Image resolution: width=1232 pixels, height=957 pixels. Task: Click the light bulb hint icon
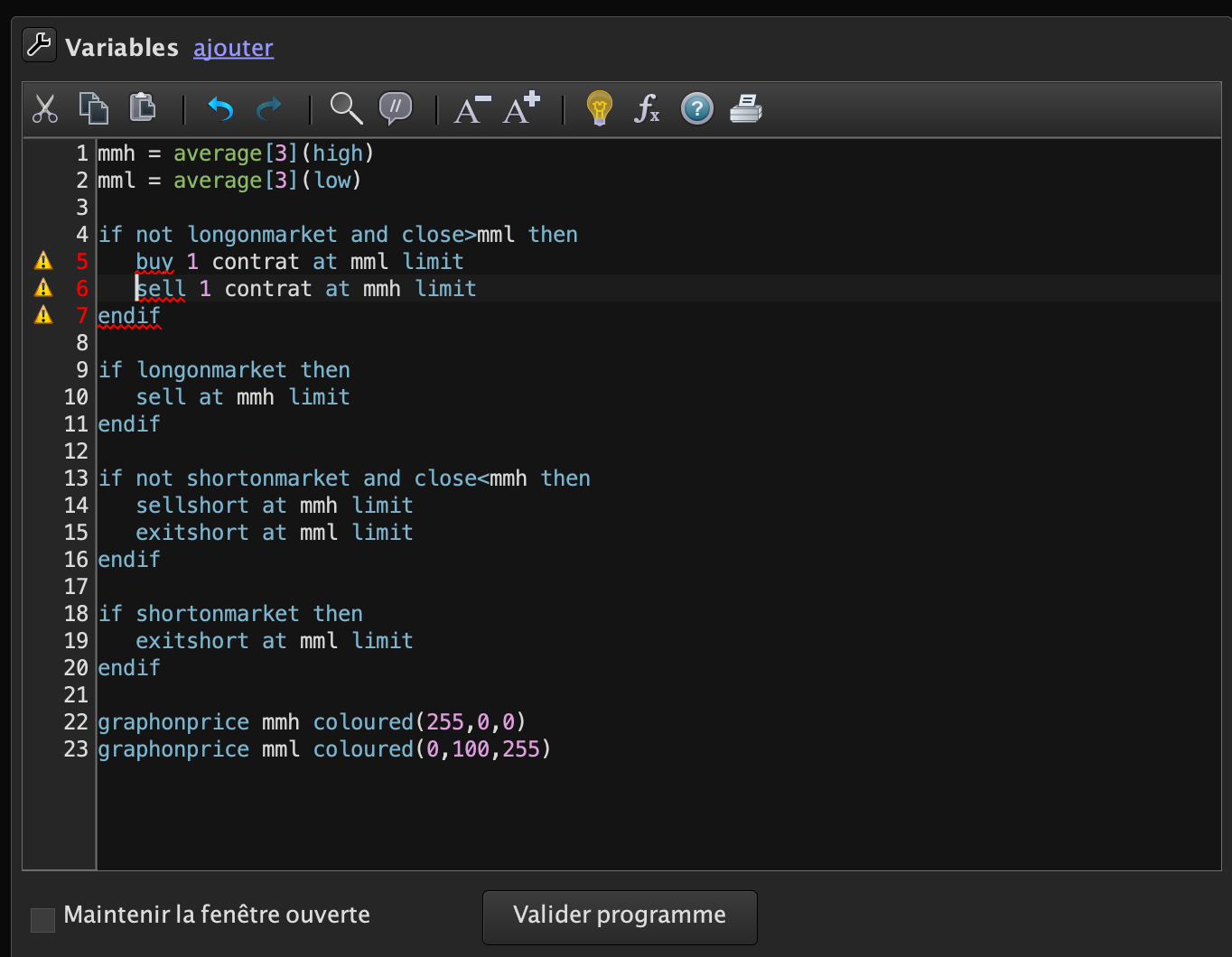coord(599,108)
